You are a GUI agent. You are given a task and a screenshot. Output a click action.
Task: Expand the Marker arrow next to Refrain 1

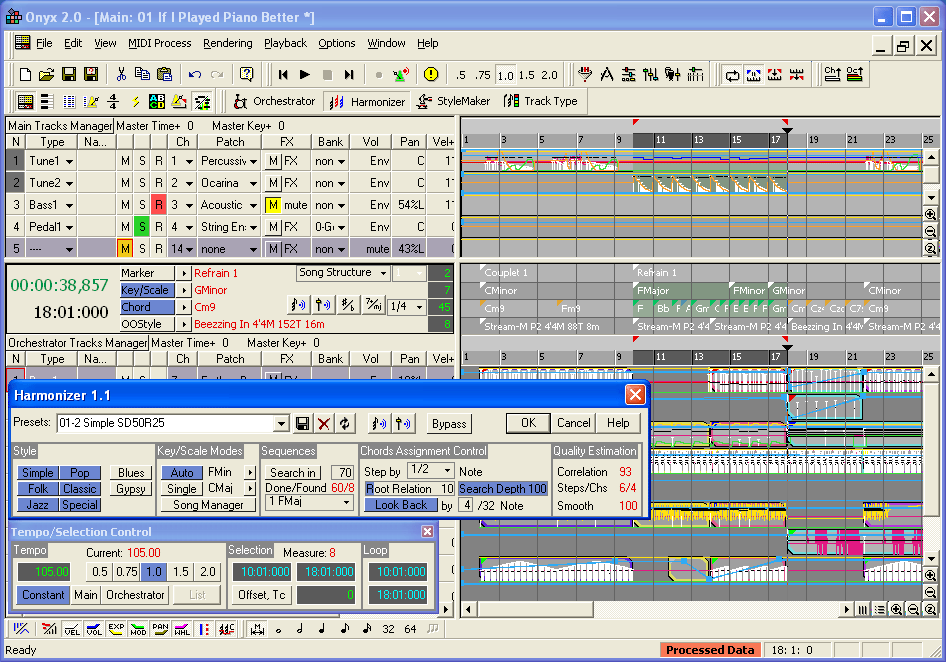click(x=183, y=273)
